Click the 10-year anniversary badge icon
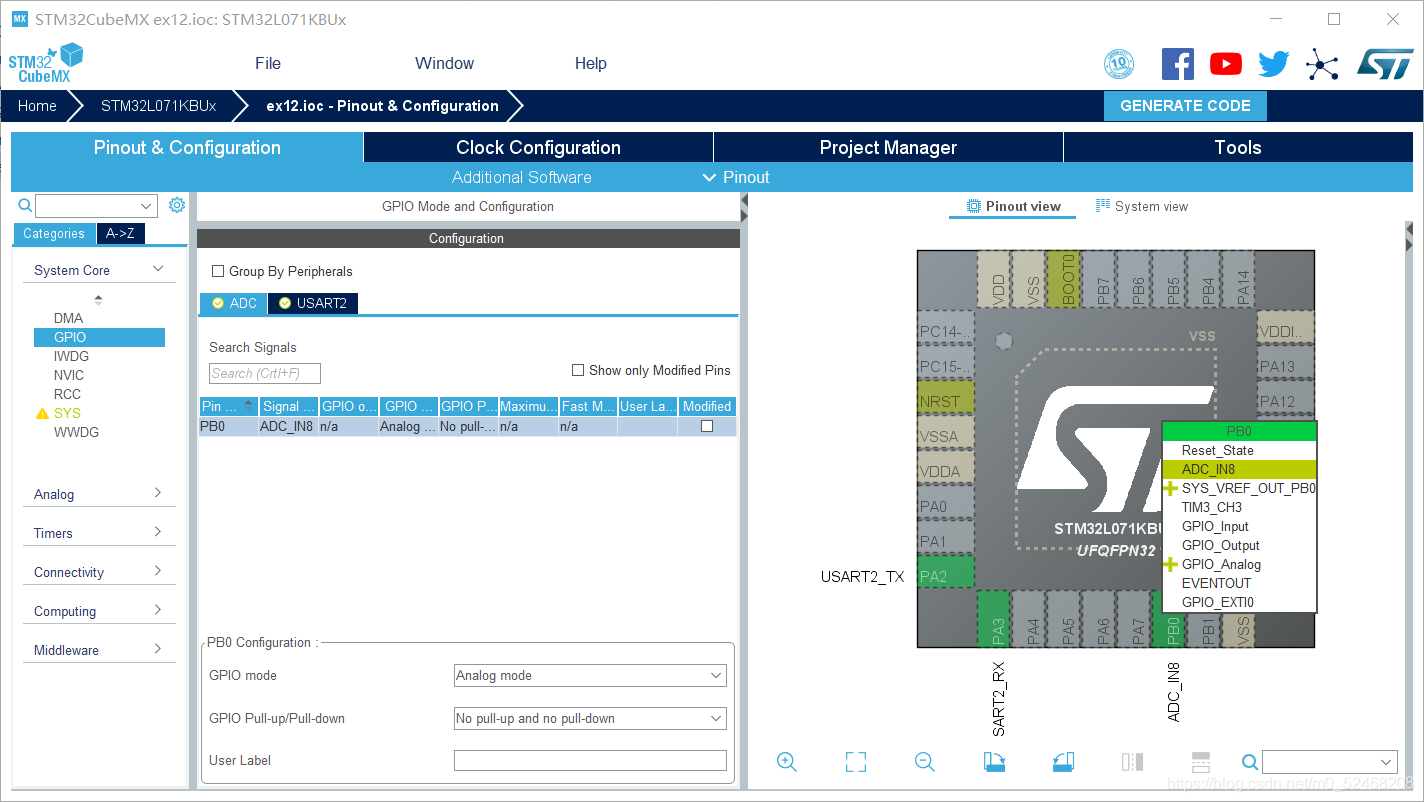Viewport: 1424px width, 802px height. [1119, 64]
